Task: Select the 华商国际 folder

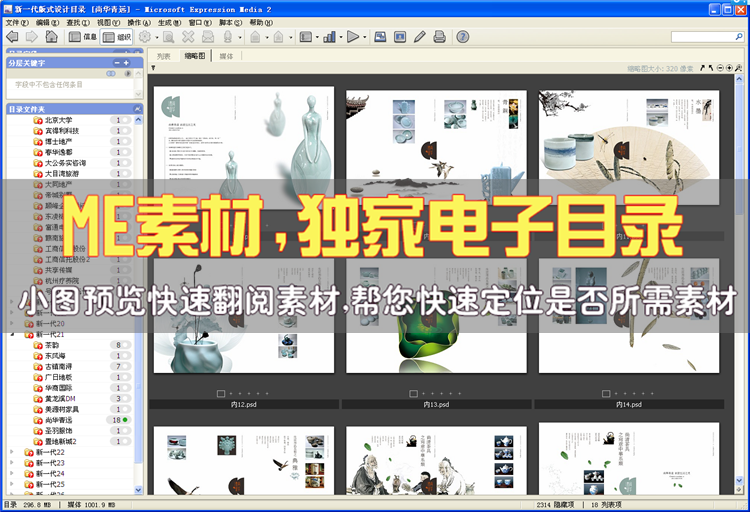Action: [x=59, y=388]
